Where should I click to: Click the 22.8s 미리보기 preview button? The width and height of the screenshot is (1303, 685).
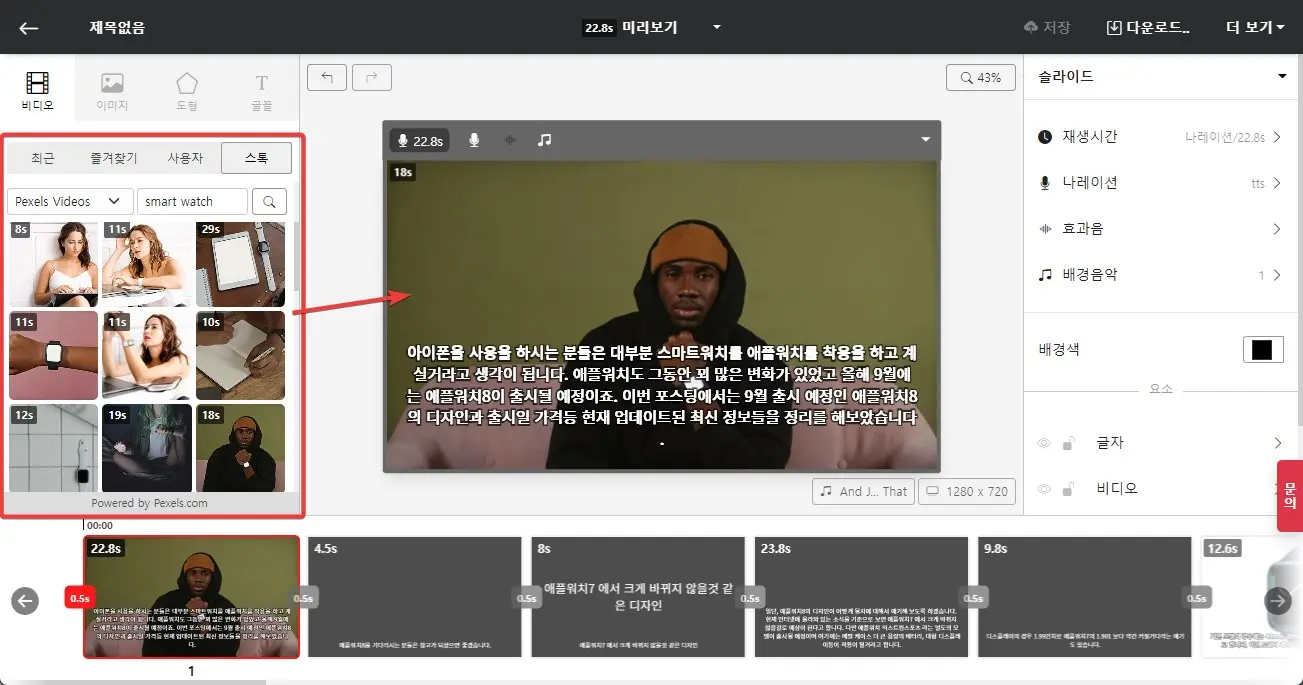pos(631,28)
